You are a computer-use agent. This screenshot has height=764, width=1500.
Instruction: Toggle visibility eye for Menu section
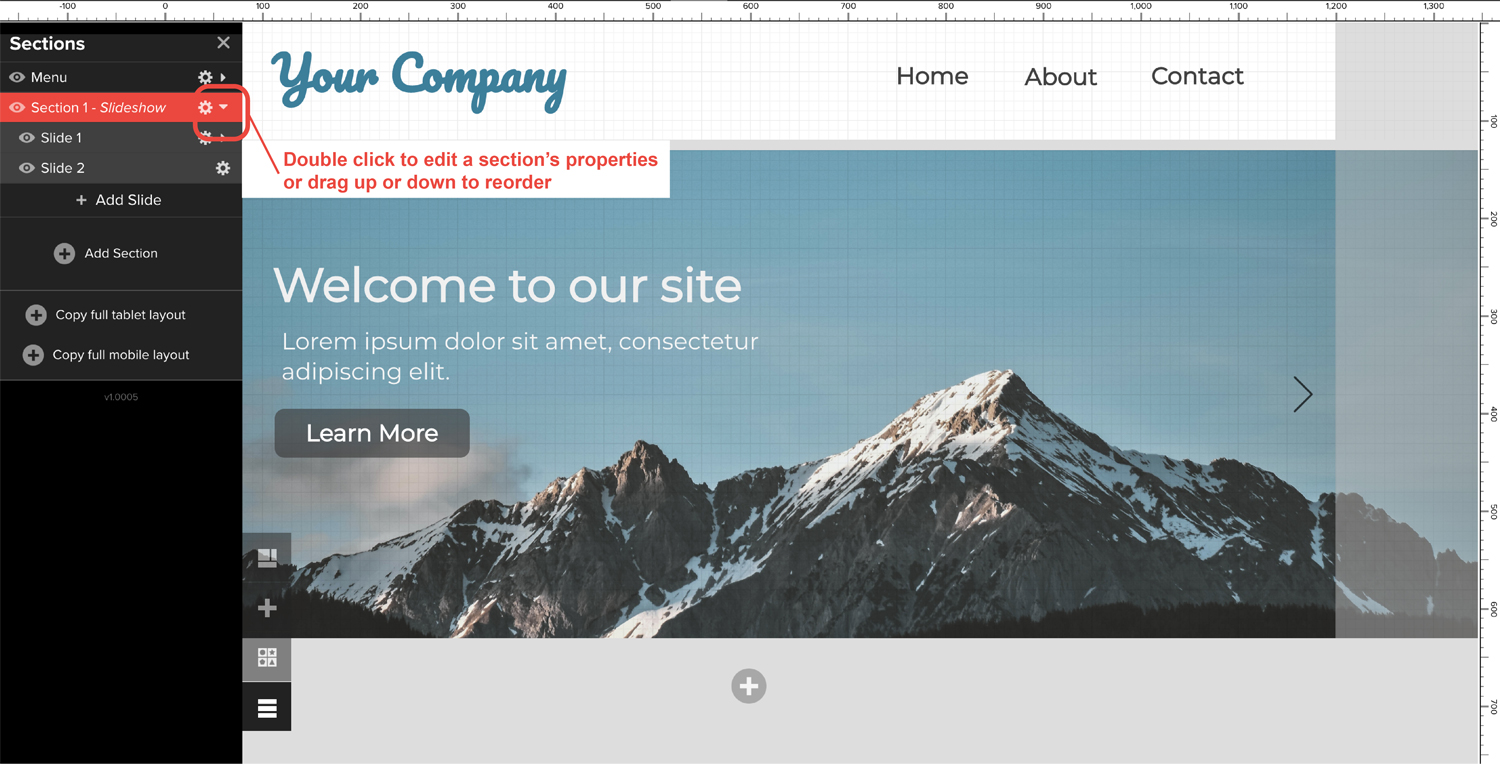[17, 77]
